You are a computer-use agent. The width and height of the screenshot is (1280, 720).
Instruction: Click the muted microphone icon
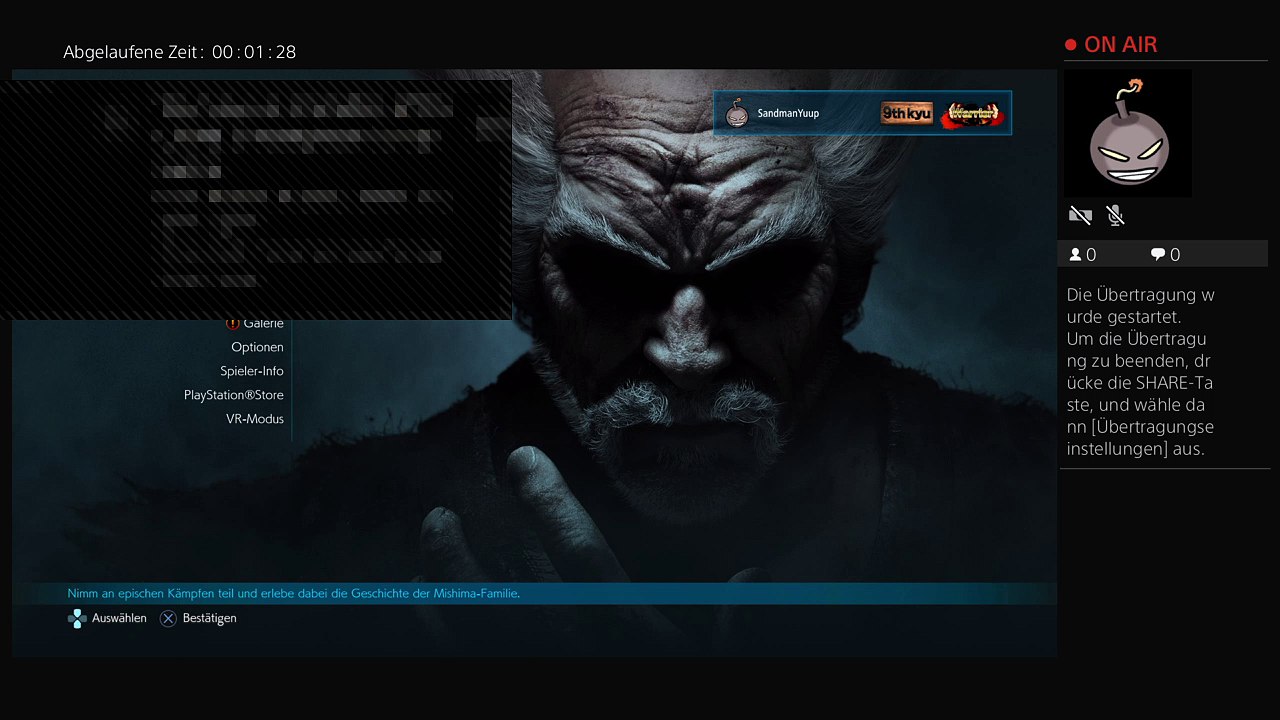point(1116,215)
